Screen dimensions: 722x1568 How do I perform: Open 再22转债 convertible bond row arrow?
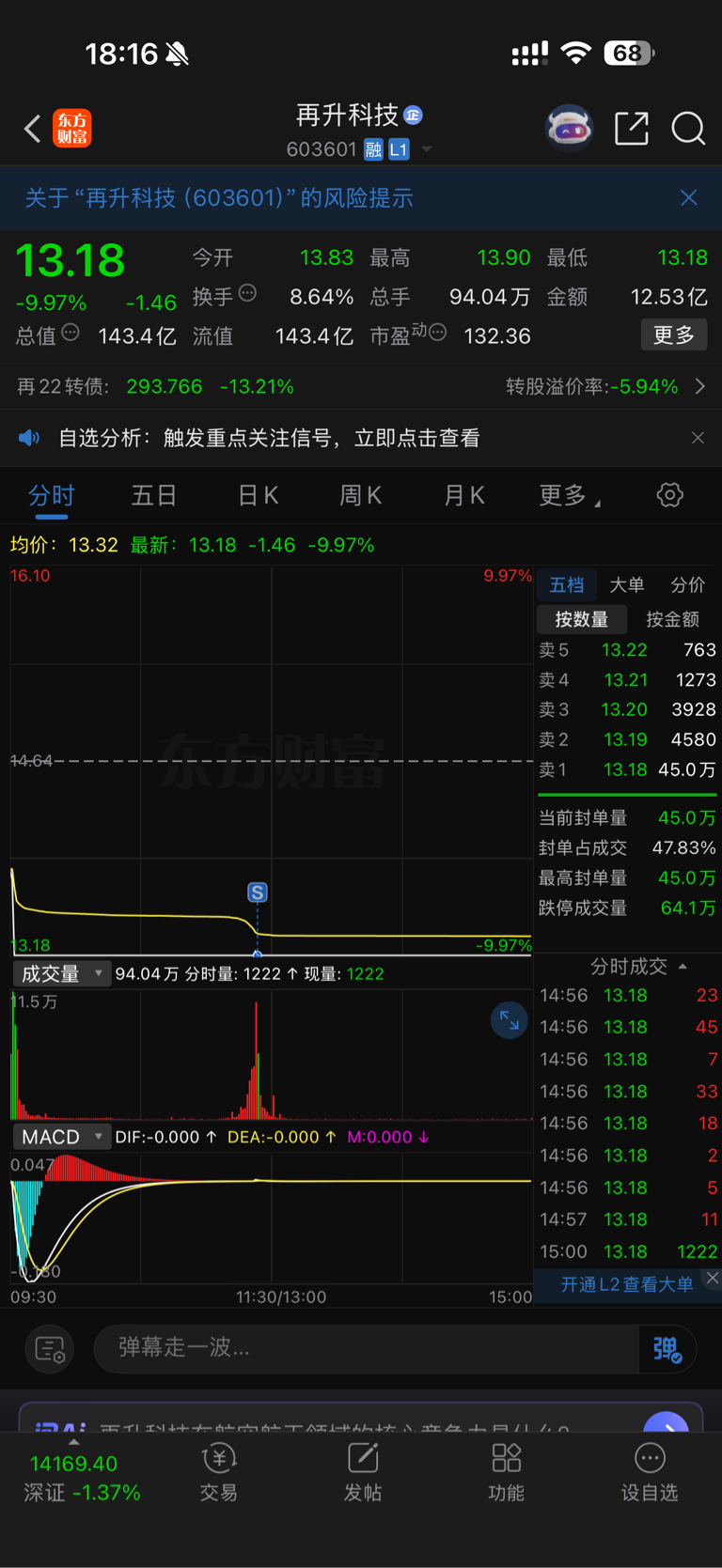700,386
